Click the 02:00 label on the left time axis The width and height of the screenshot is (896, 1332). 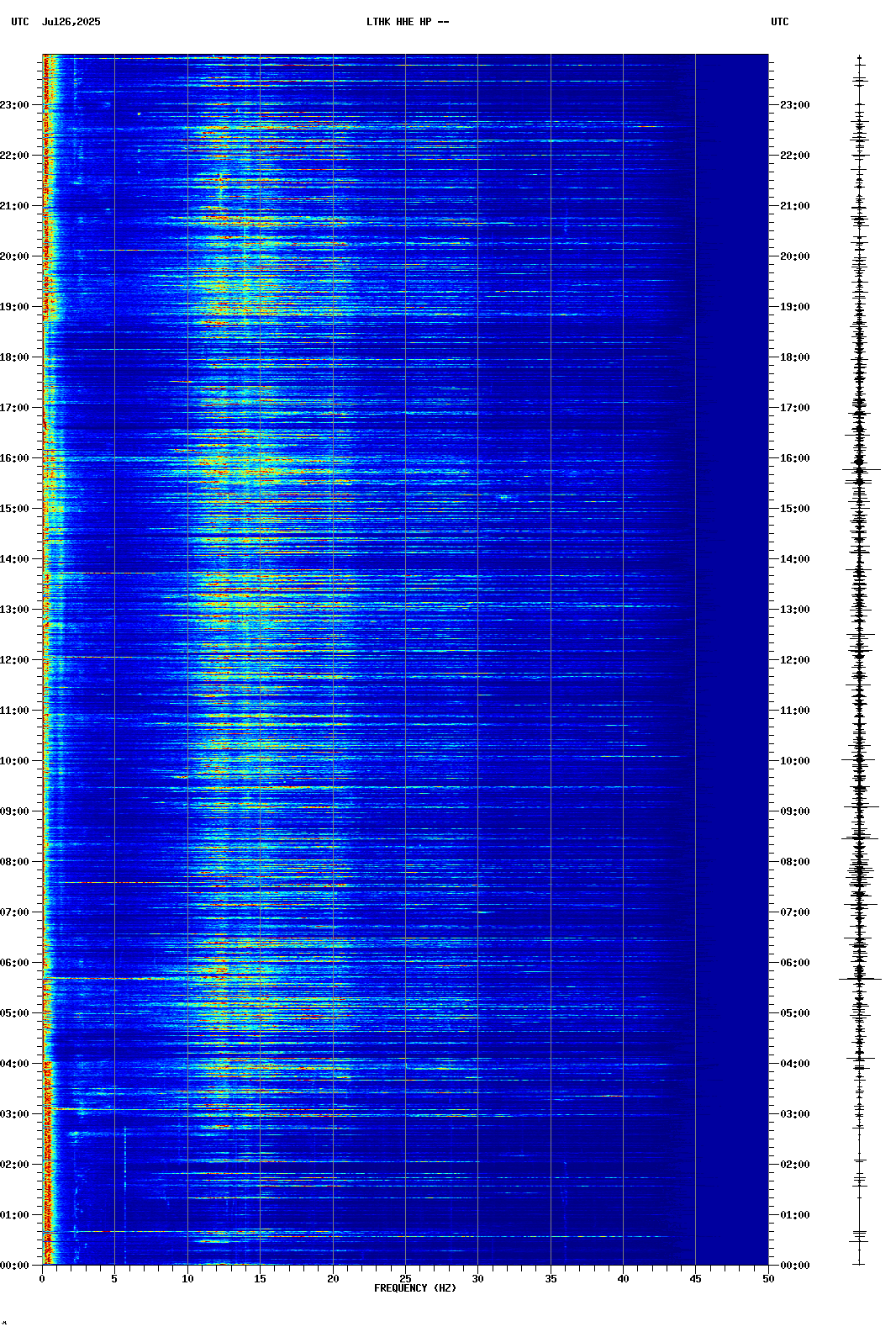pos(14,1165)
